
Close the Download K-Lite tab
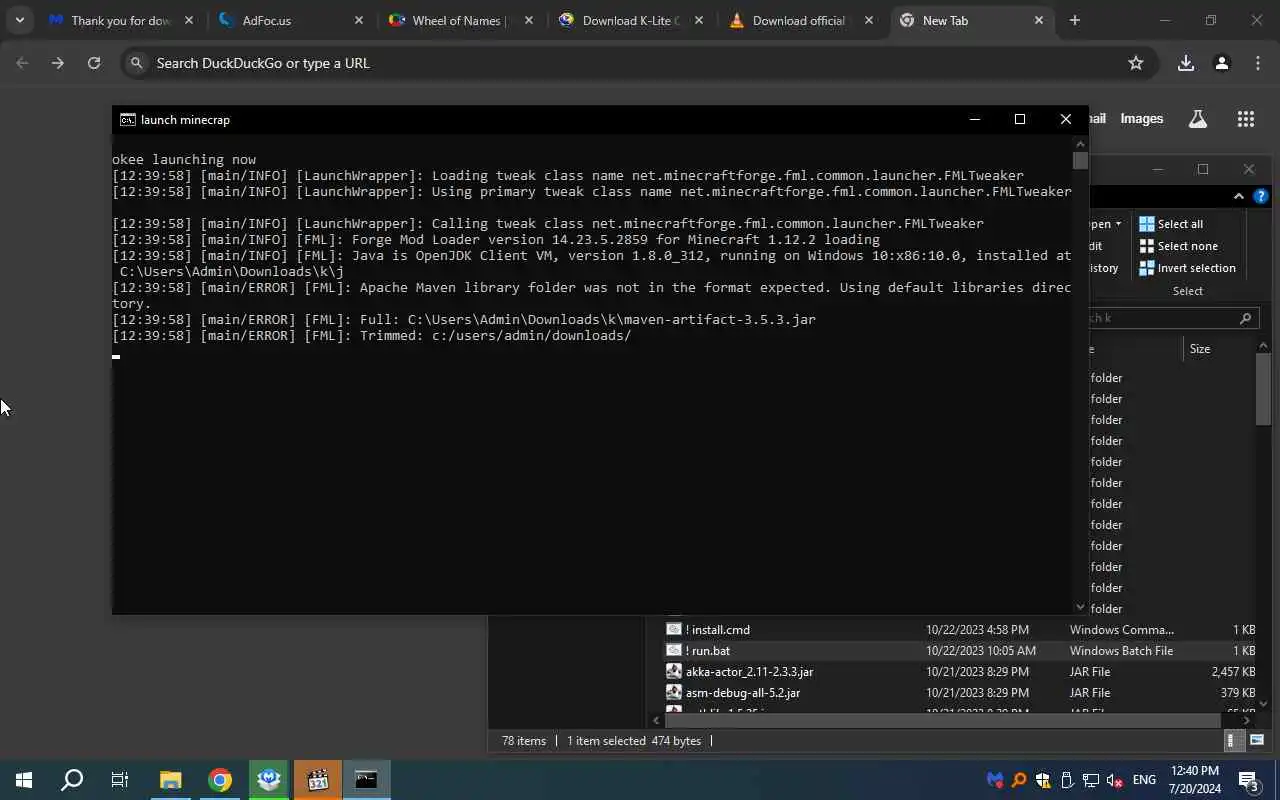tap(699, 20)
